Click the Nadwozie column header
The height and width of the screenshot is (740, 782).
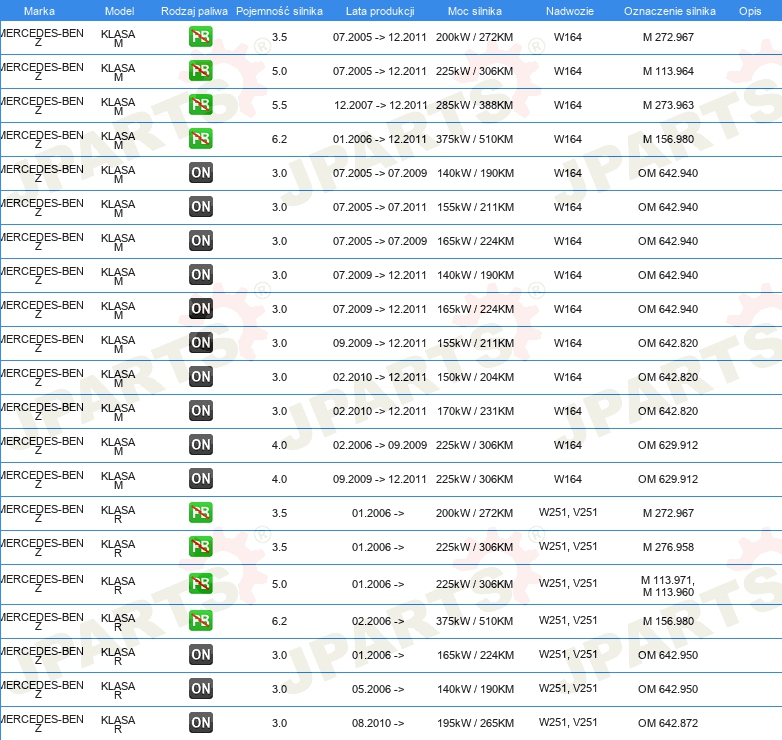point(570,11)
